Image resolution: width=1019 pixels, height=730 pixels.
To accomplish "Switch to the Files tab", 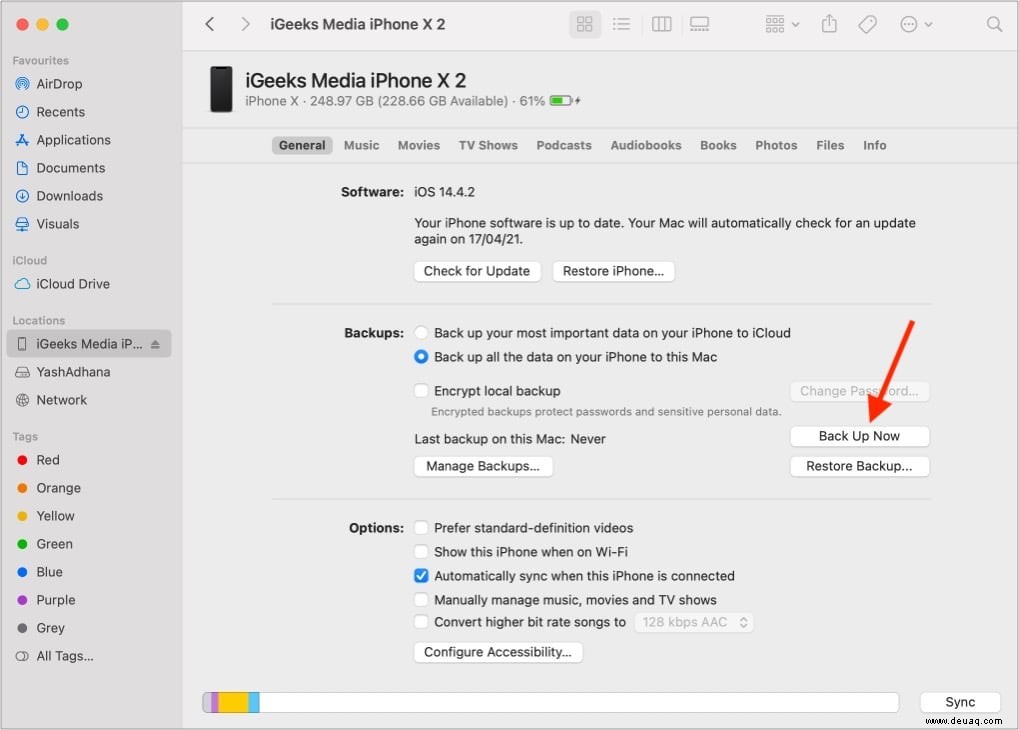I will point(830,145).
